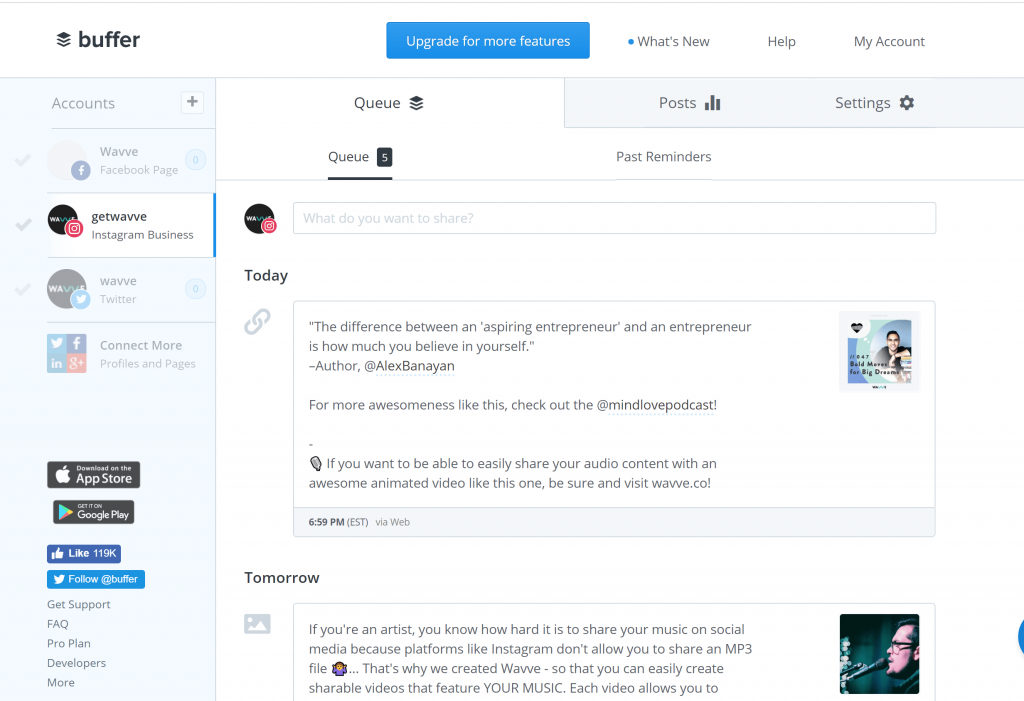Toggle the checkmark next to getwavve Instagram Business
1024x701 pixels.
[x=22, y=224]
